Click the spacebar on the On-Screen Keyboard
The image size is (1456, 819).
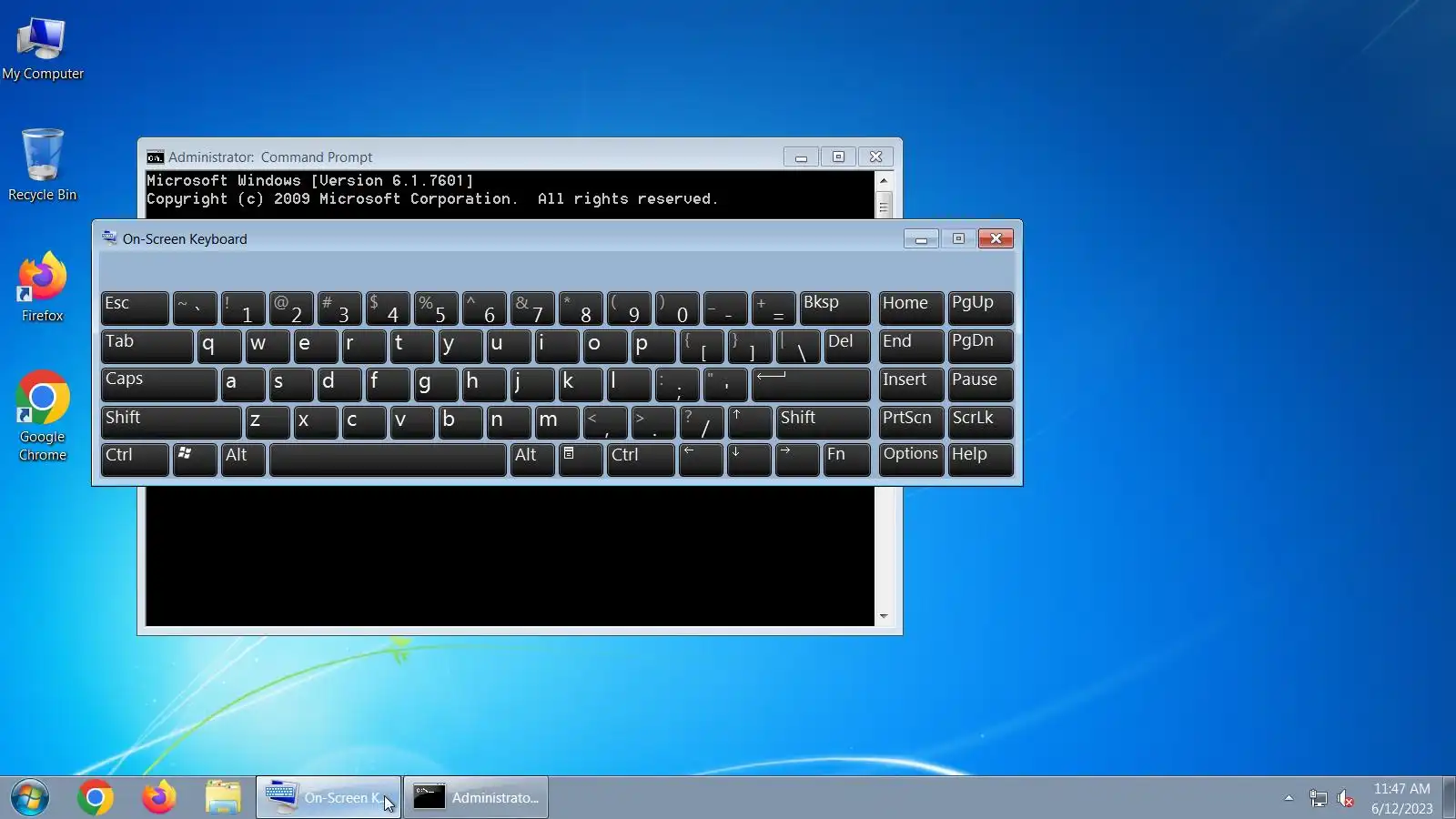pos(388,460)
